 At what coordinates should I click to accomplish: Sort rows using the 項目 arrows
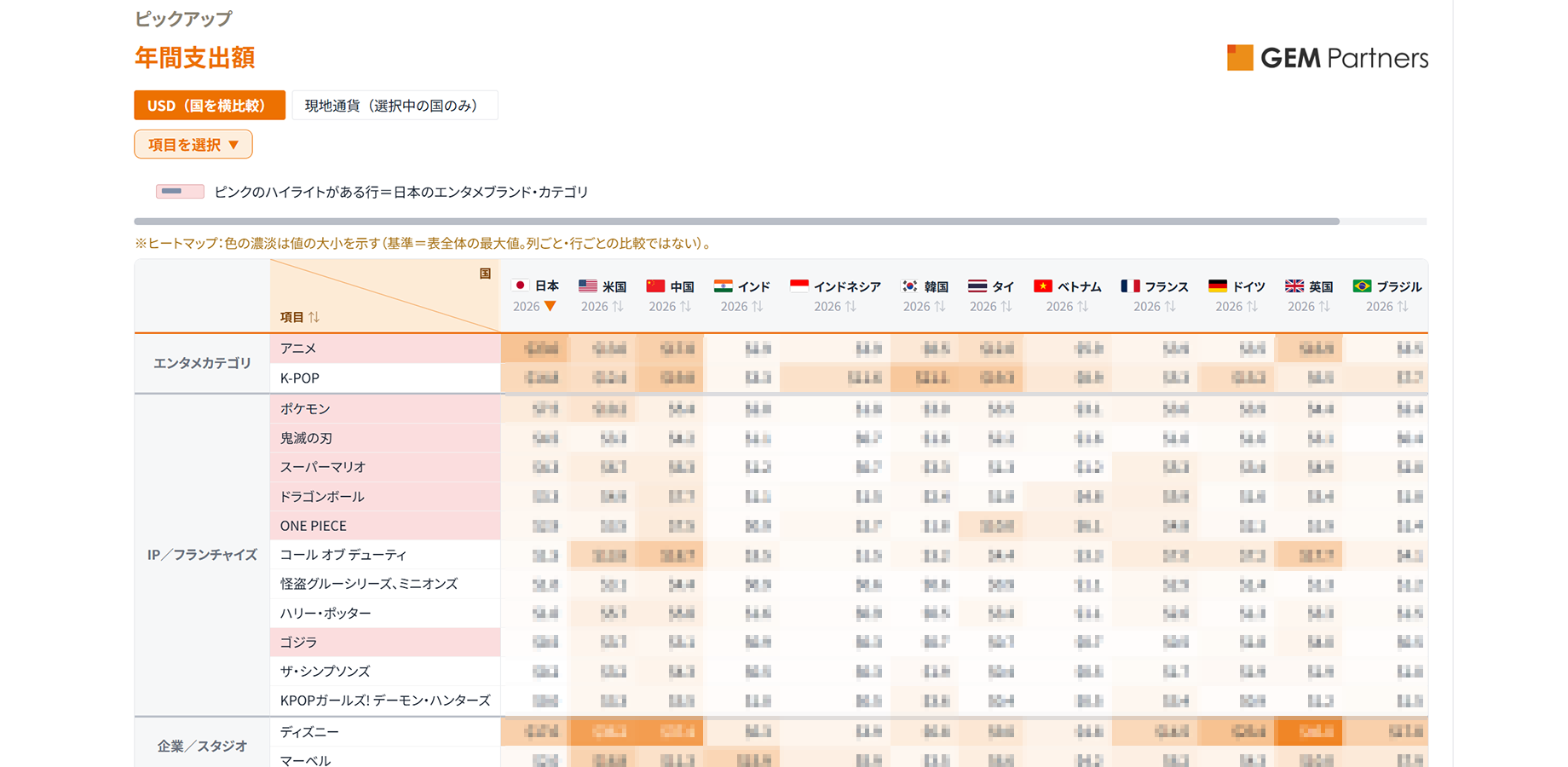314,317
